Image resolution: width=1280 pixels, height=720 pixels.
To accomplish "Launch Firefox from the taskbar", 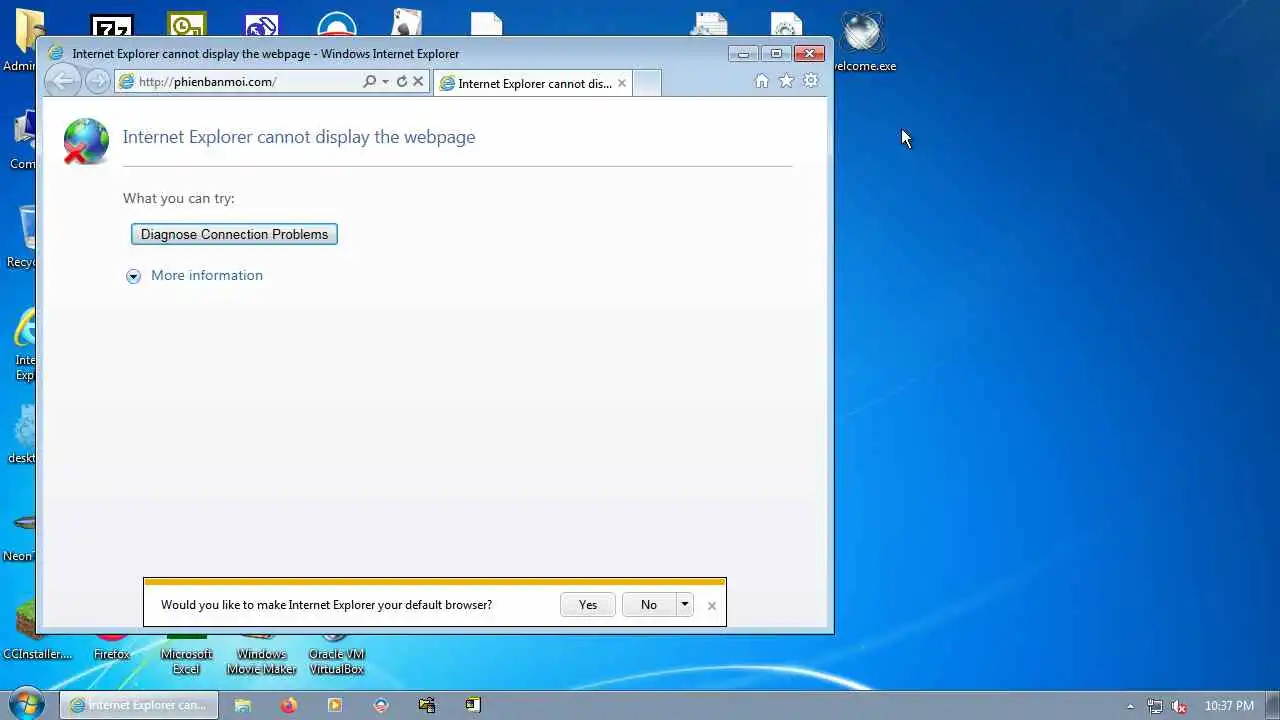I will [289, 705].
